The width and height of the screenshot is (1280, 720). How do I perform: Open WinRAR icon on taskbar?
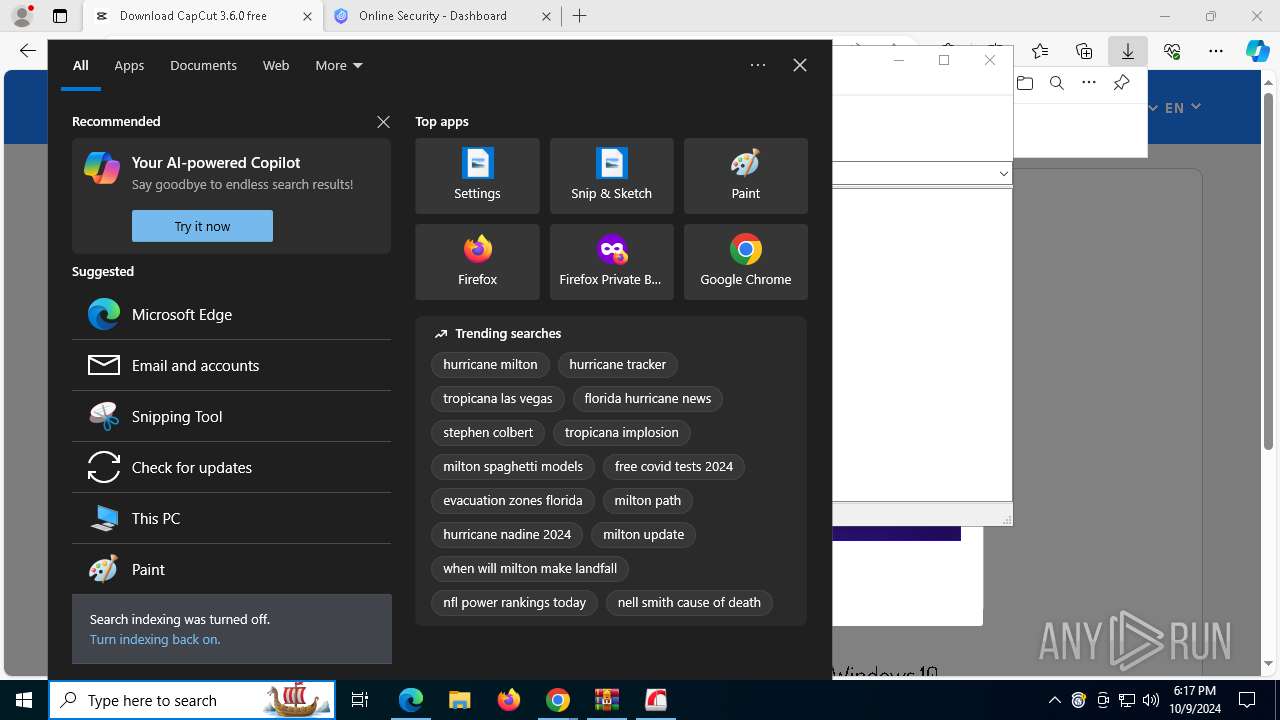point(607,700)
